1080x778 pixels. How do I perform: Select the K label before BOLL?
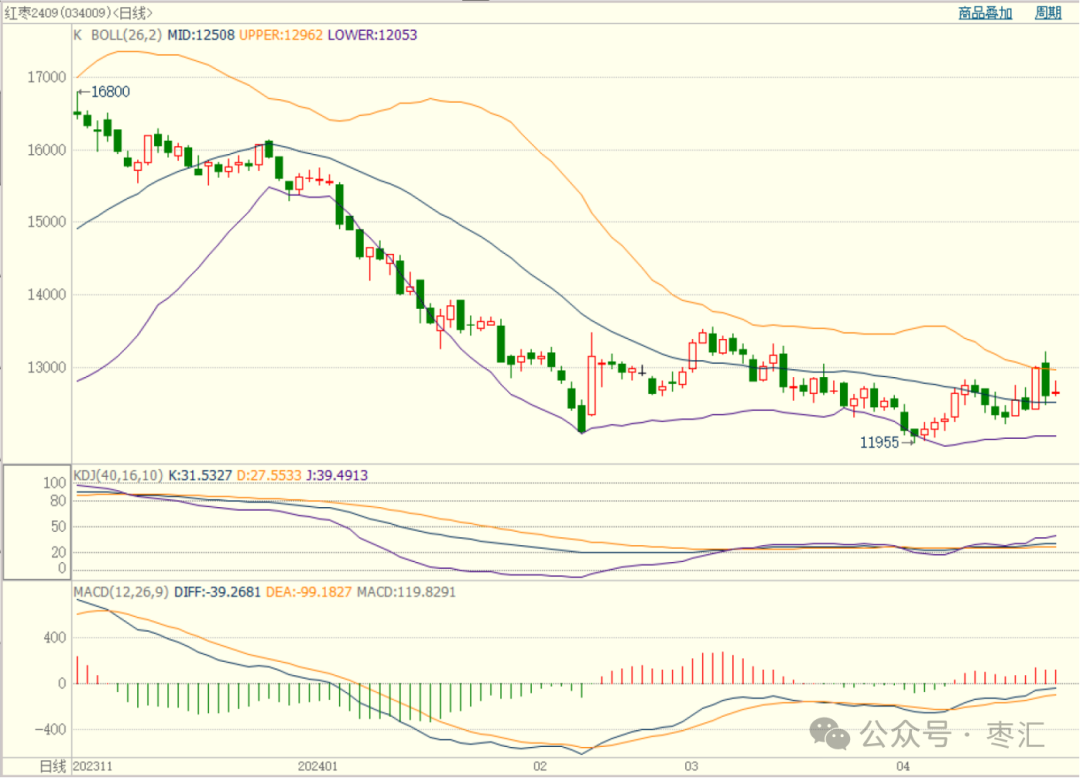point(77,35)
